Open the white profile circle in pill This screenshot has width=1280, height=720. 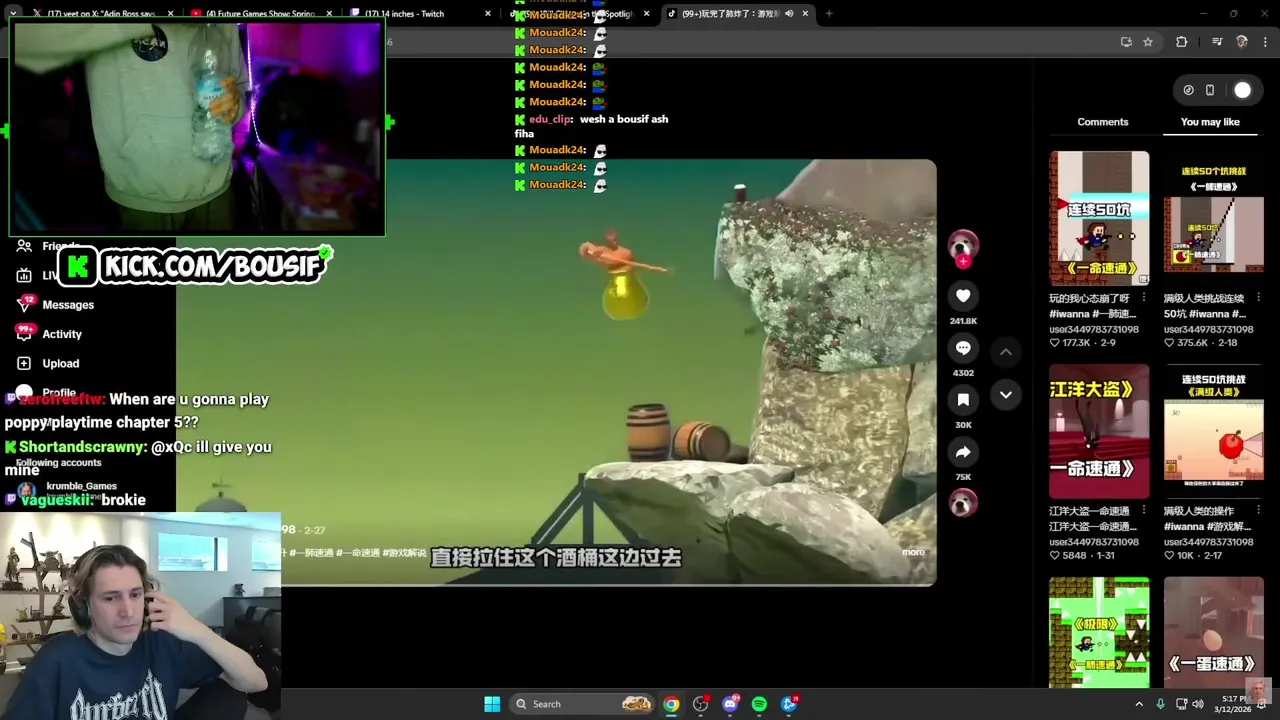[x=1242, y=90]
